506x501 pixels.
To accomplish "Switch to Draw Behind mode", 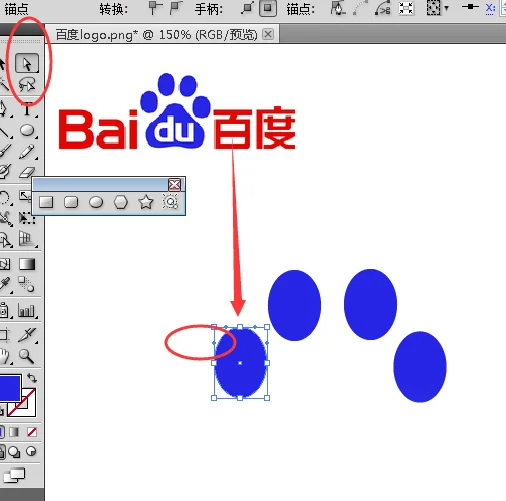I will [x=14, y=452].
